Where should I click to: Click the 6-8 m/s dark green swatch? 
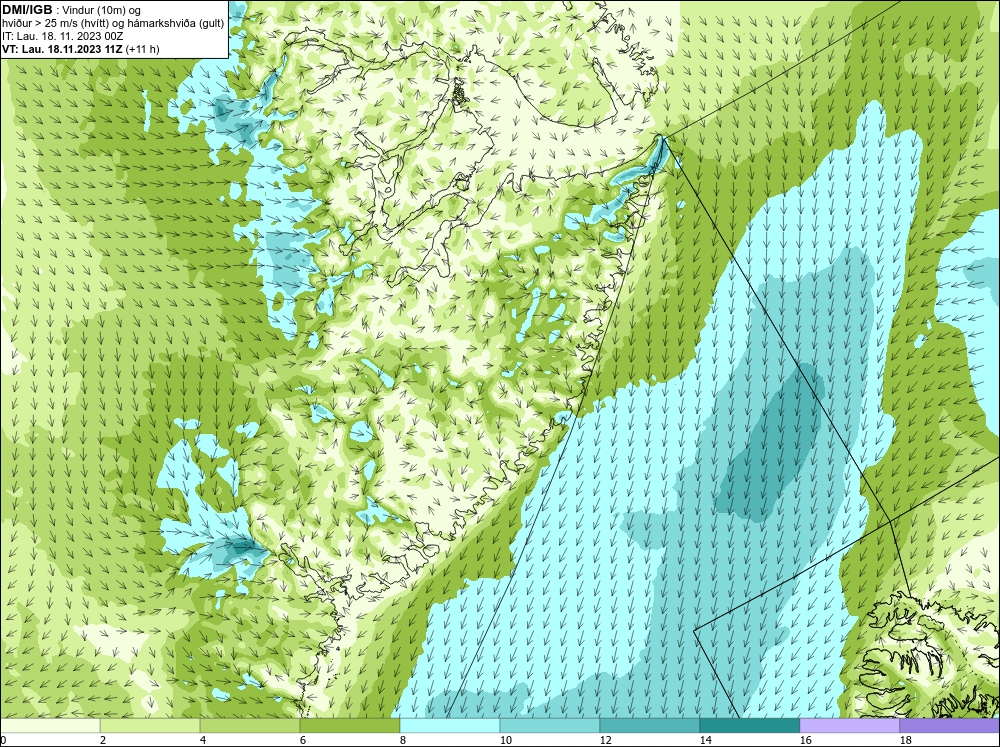click(x=349, y=726)
